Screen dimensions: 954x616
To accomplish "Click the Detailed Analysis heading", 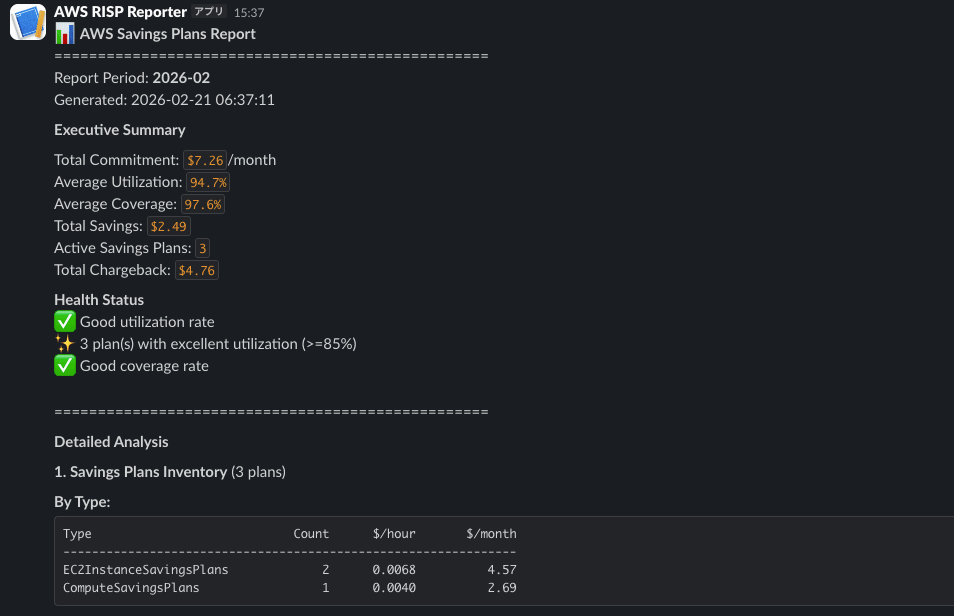I will tap(111, 442).
